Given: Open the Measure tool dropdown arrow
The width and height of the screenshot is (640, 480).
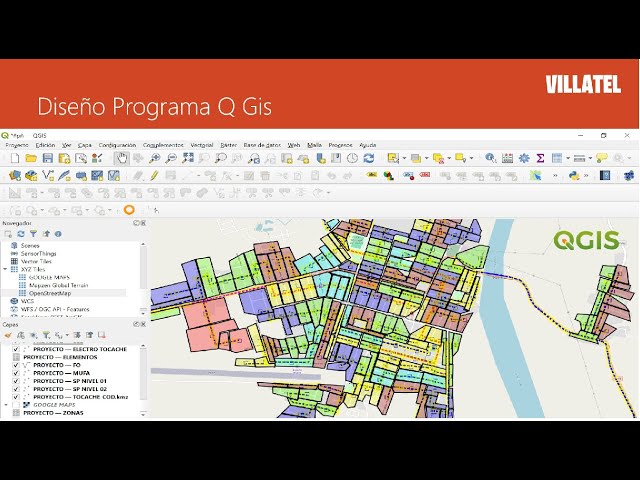Looking at the screenshot, I should click(x=590, y=158).
